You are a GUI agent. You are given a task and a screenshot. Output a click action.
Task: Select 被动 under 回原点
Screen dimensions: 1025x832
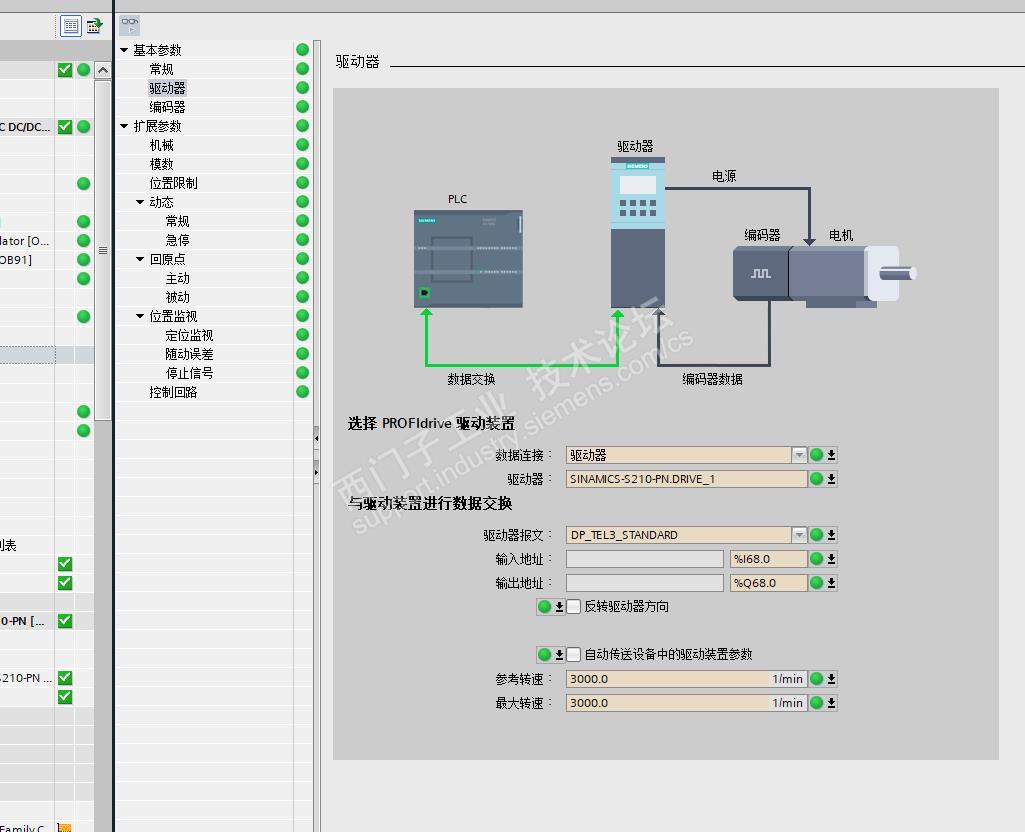177,297
